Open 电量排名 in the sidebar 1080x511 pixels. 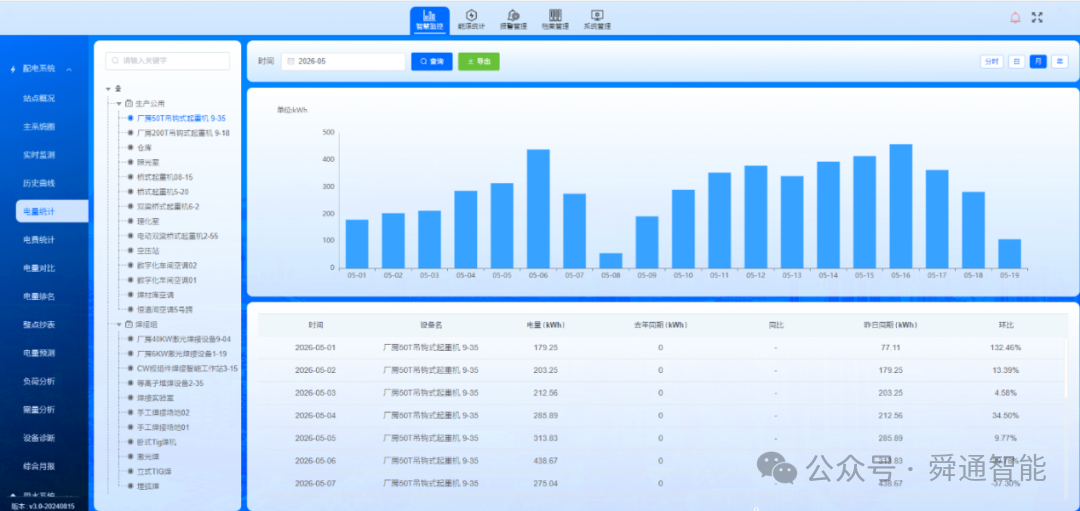point(39,296)
